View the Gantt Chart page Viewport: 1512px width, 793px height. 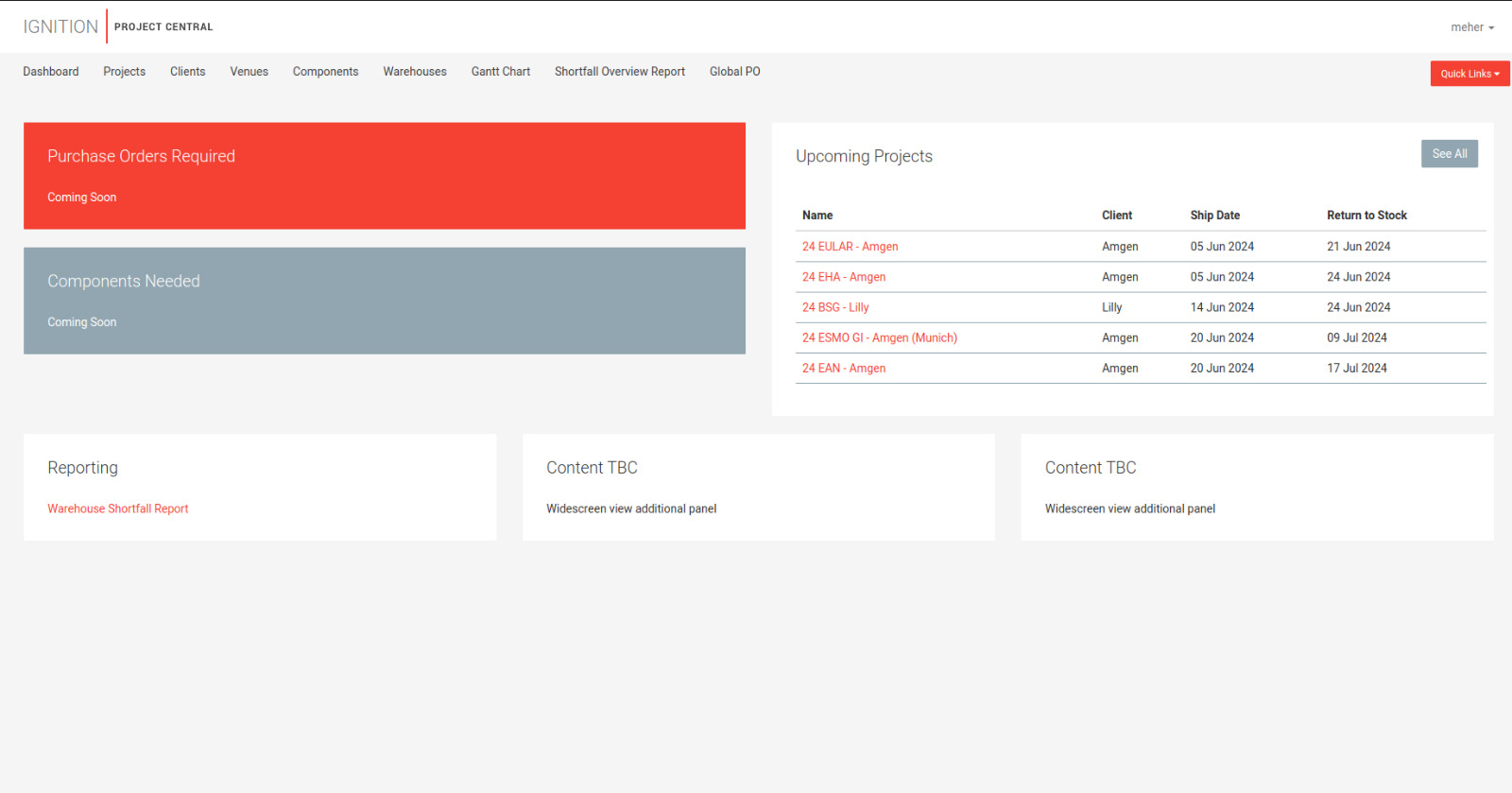500,72
